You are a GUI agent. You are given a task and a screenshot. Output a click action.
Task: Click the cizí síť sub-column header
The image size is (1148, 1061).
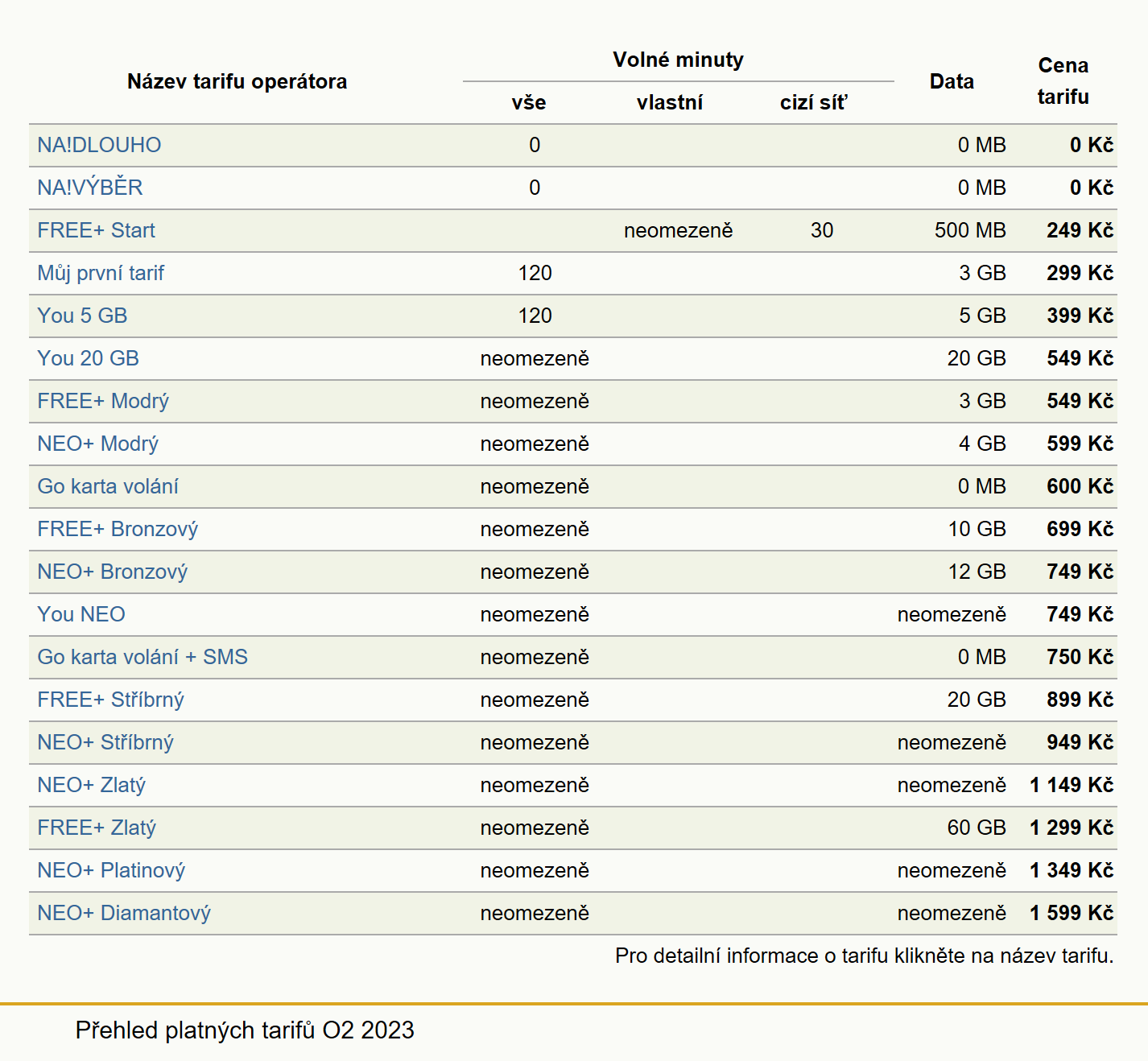pyautogui.click(x=814, y=102)
